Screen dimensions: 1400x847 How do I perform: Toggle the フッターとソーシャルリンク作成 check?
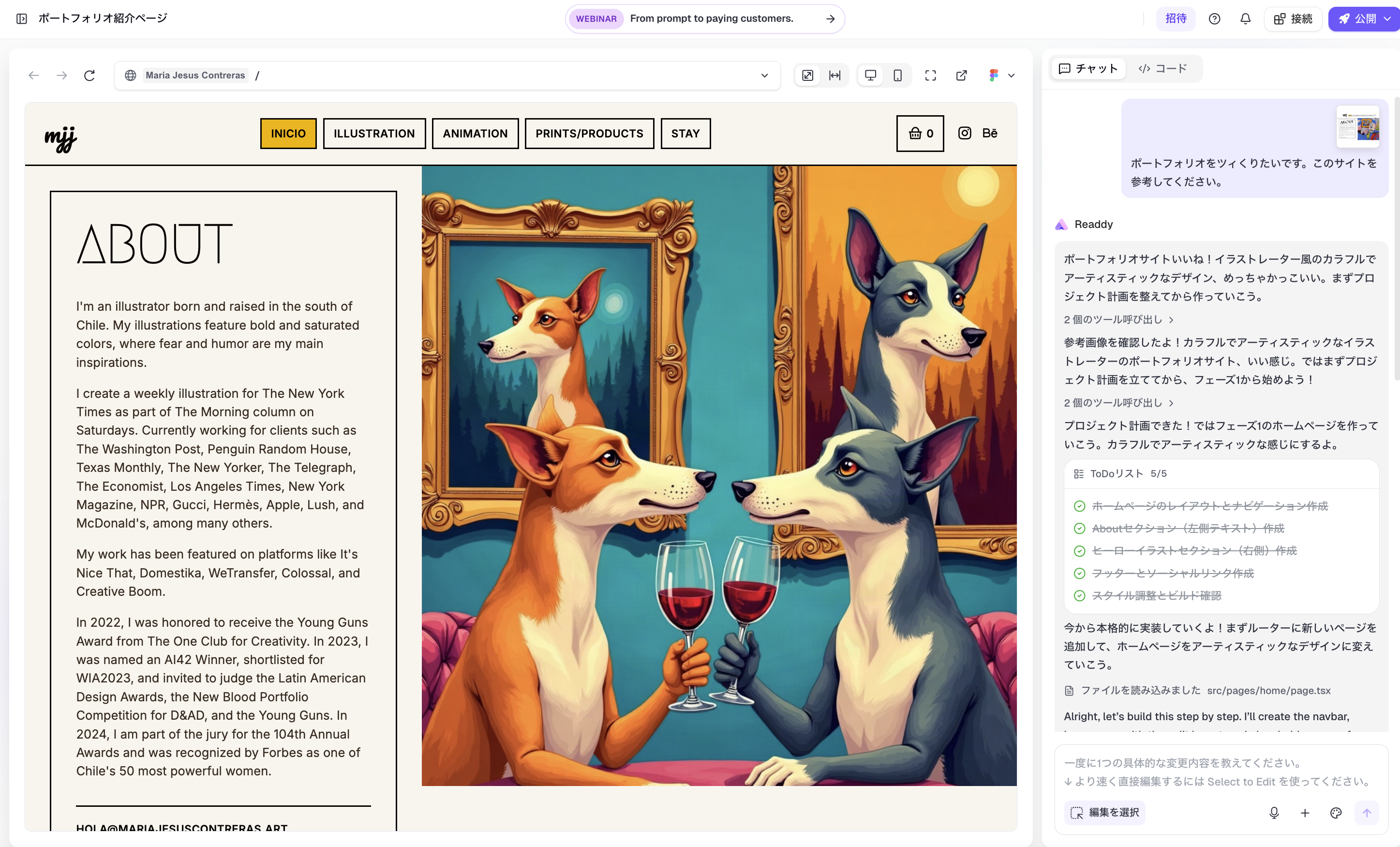(1079, 574)
